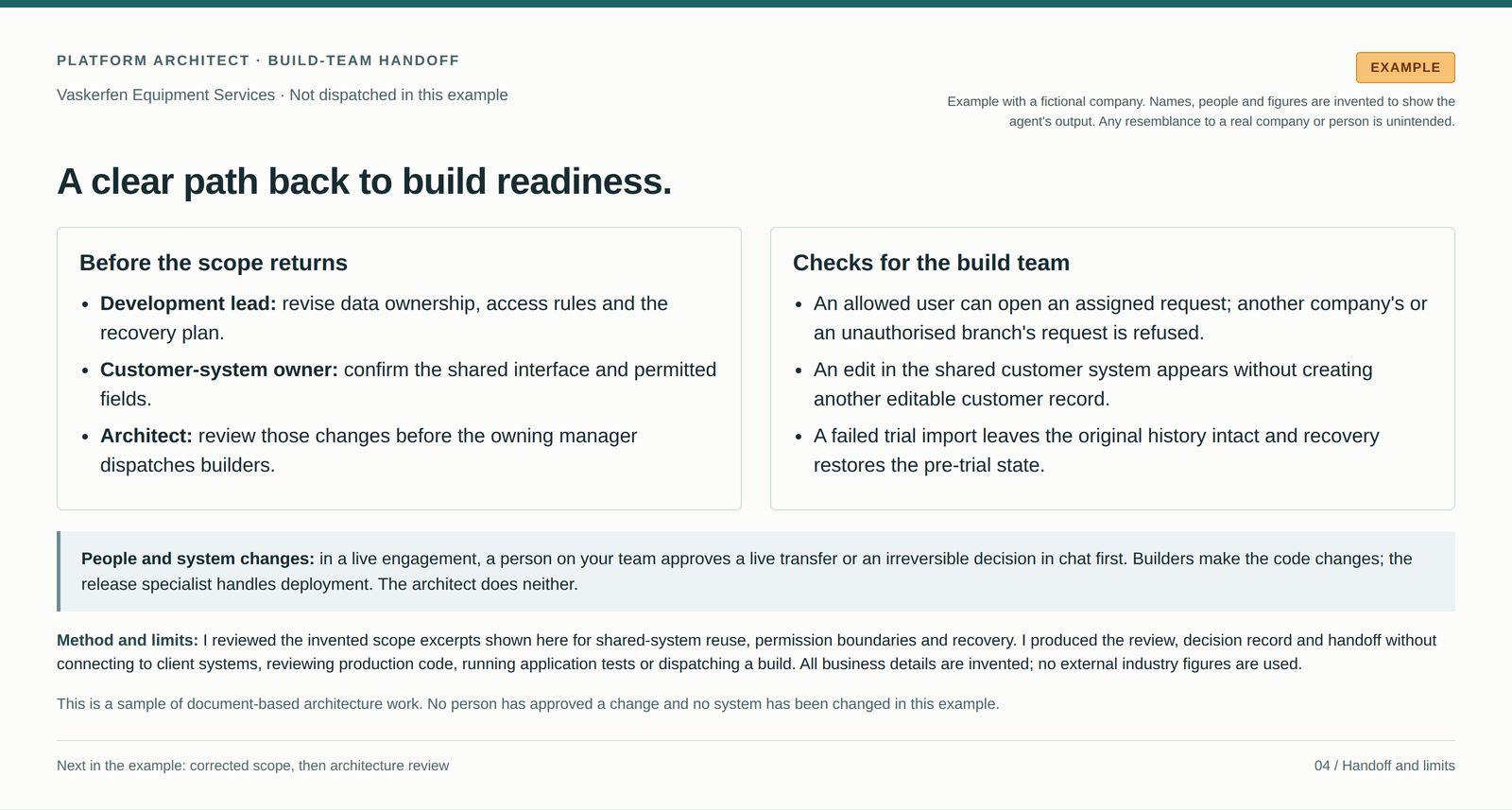Click bullet about an allowed user opening request
The width and height of the screenshot is (1512, 810).
pos(1120,318)
